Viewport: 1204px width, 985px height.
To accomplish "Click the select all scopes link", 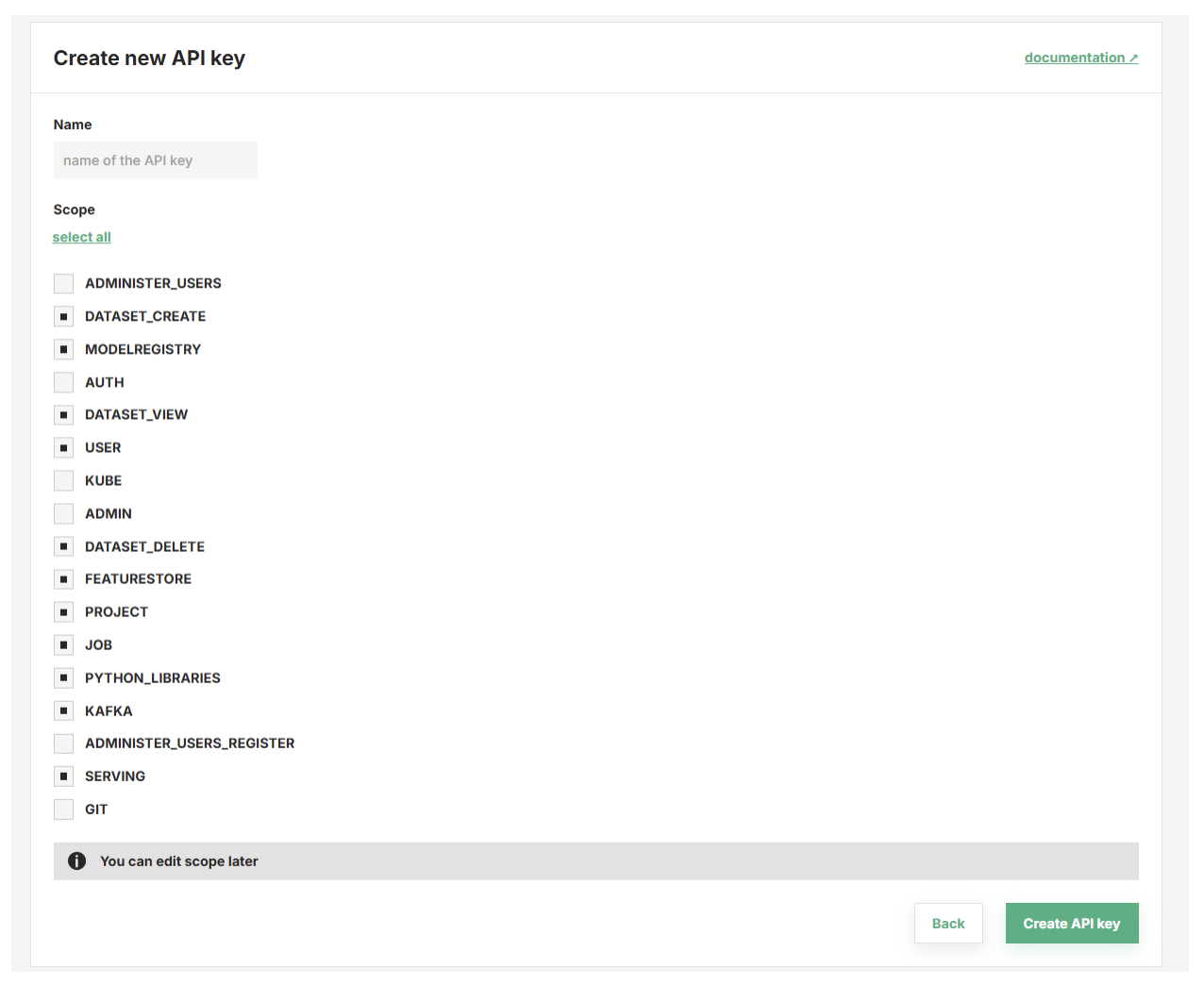I will pyautogui.click(x=82, y=237).
